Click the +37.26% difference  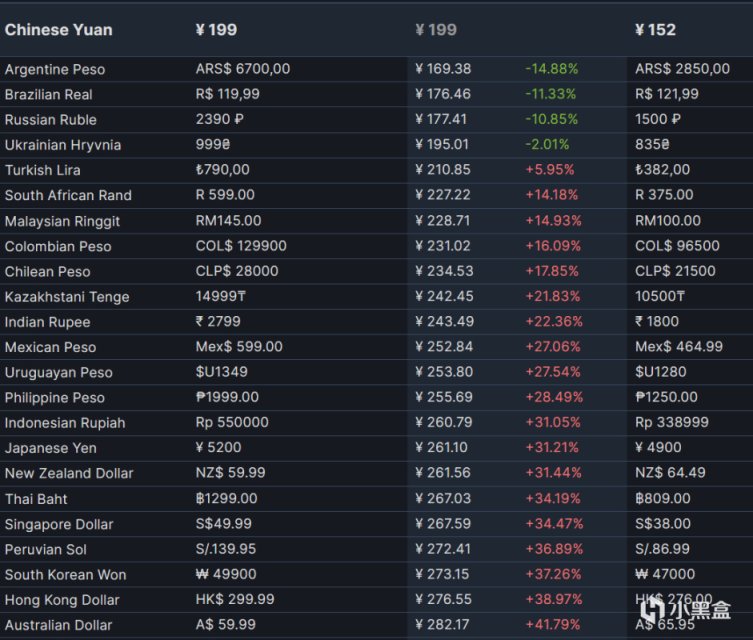[553, 574]
